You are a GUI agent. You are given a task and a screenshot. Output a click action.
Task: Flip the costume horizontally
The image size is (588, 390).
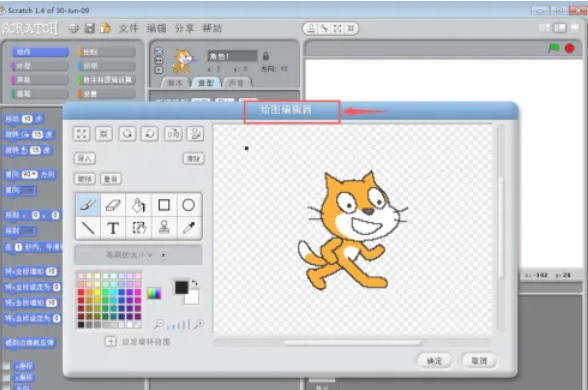(x=173, y=134)
